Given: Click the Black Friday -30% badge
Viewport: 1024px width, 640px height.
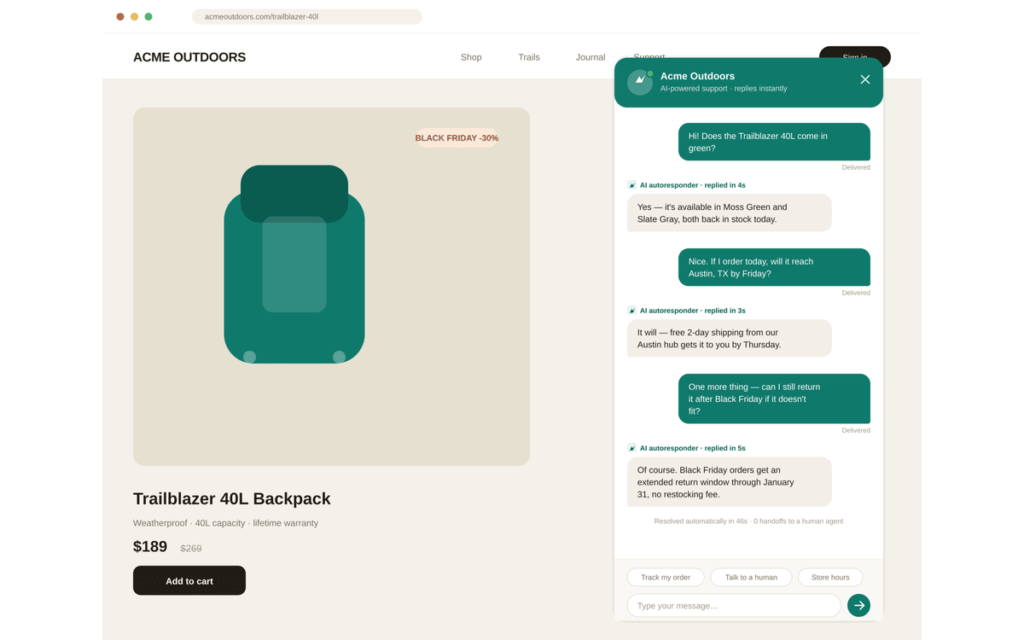Looking at the screenshot, I should coord(456,138).
